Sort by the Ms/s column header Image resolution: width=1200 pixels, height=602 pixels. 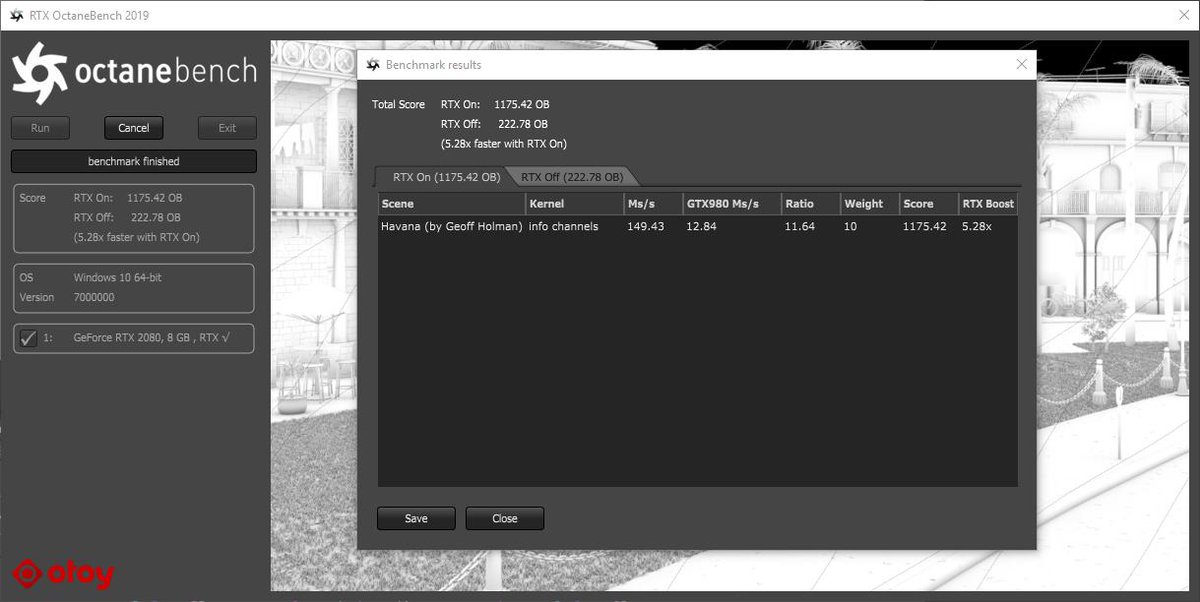click(653, 204)
